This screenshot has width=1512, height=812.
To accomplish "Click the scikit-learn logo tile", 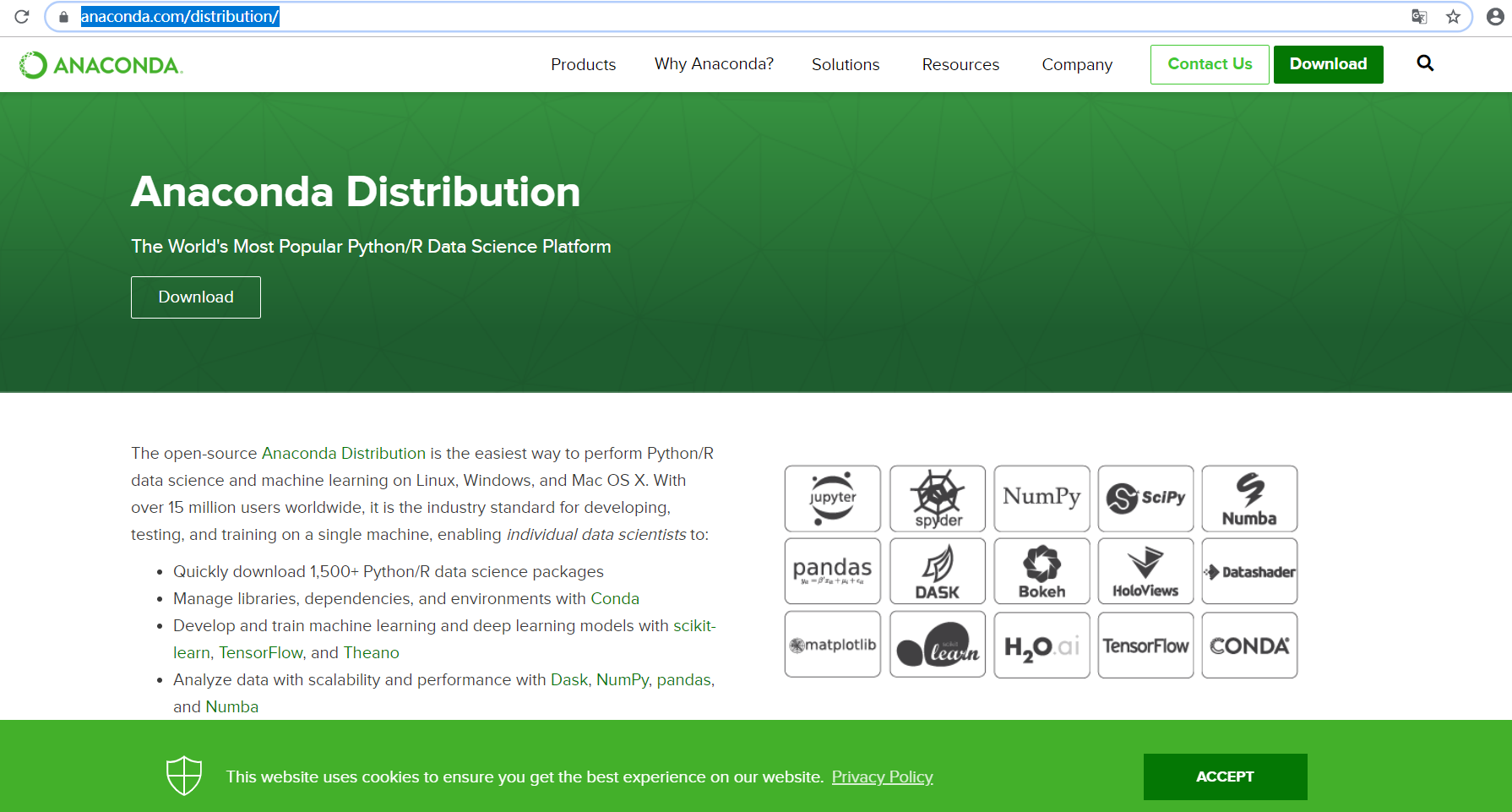I will point(938,645).
